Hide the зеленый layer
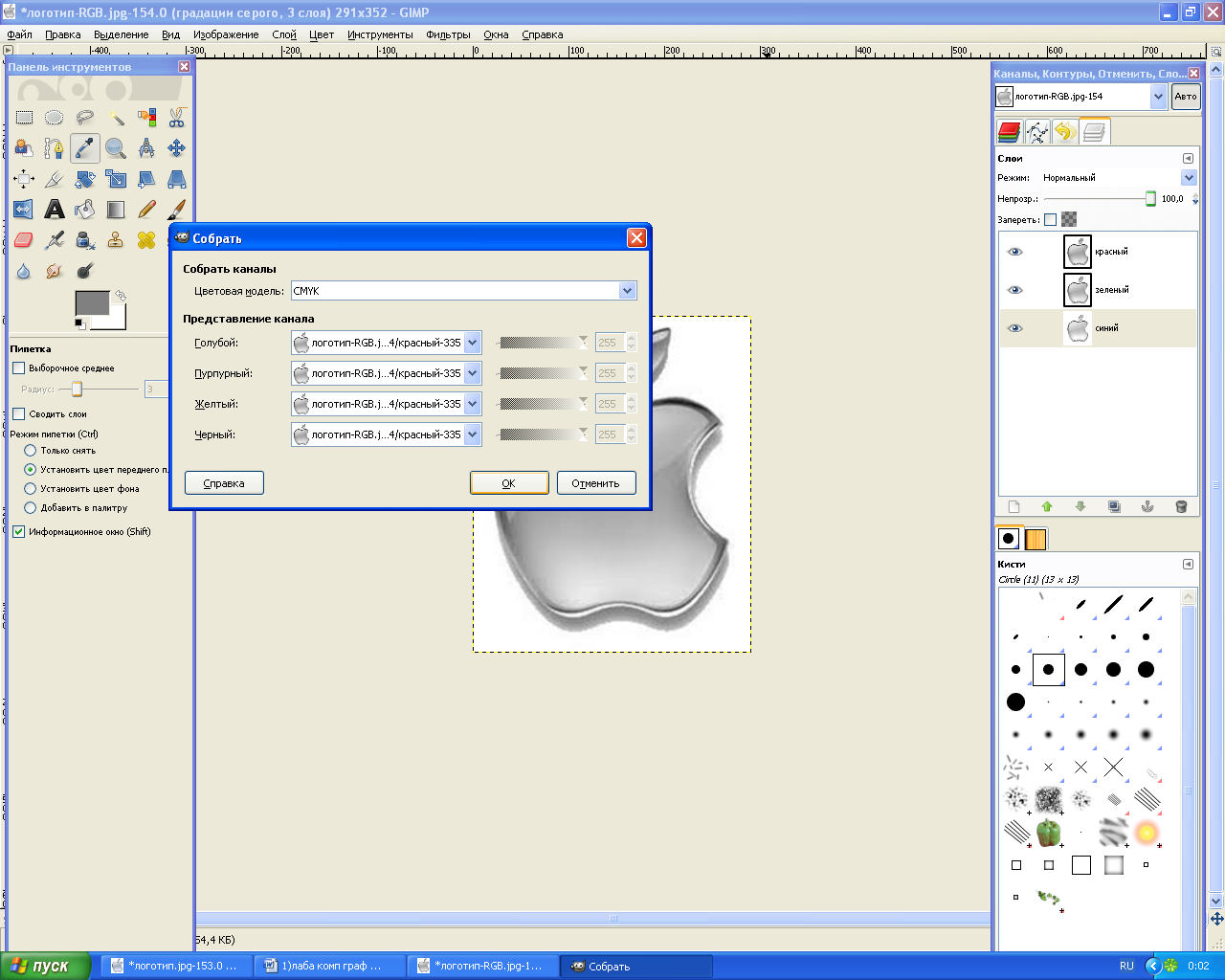Image resolution: width=1225 pixels, height=980 pixels. [1015, 290]
